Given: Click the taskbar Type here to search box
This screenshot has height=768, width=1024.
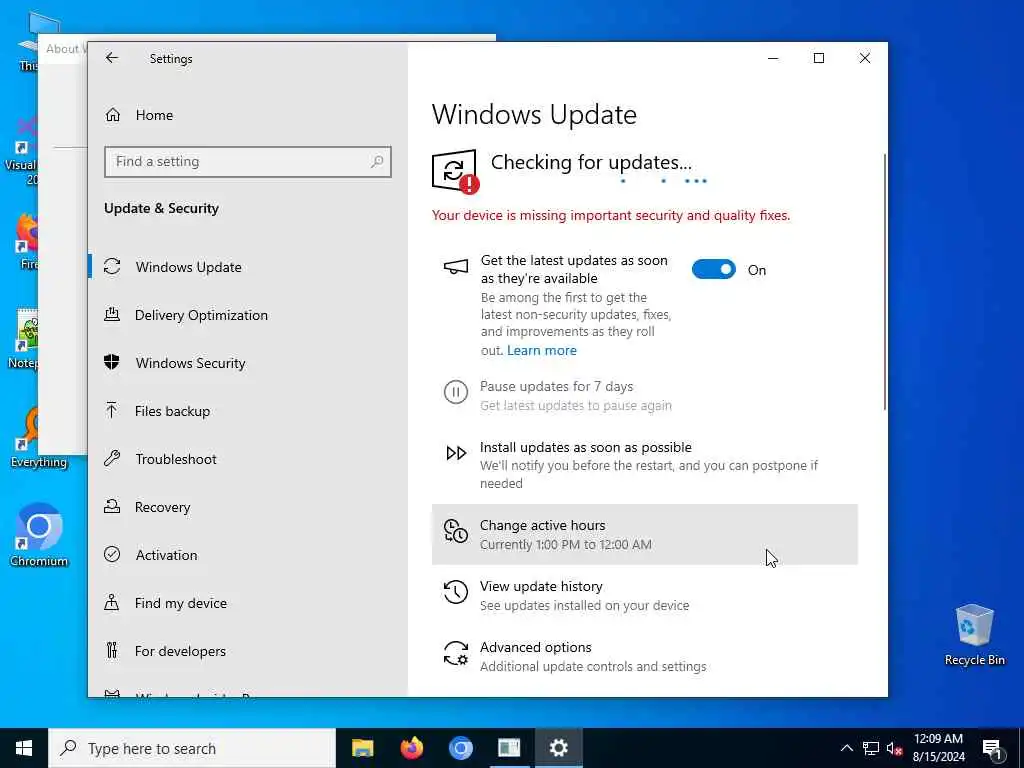Looking at the screenshot, I should 192,748.
